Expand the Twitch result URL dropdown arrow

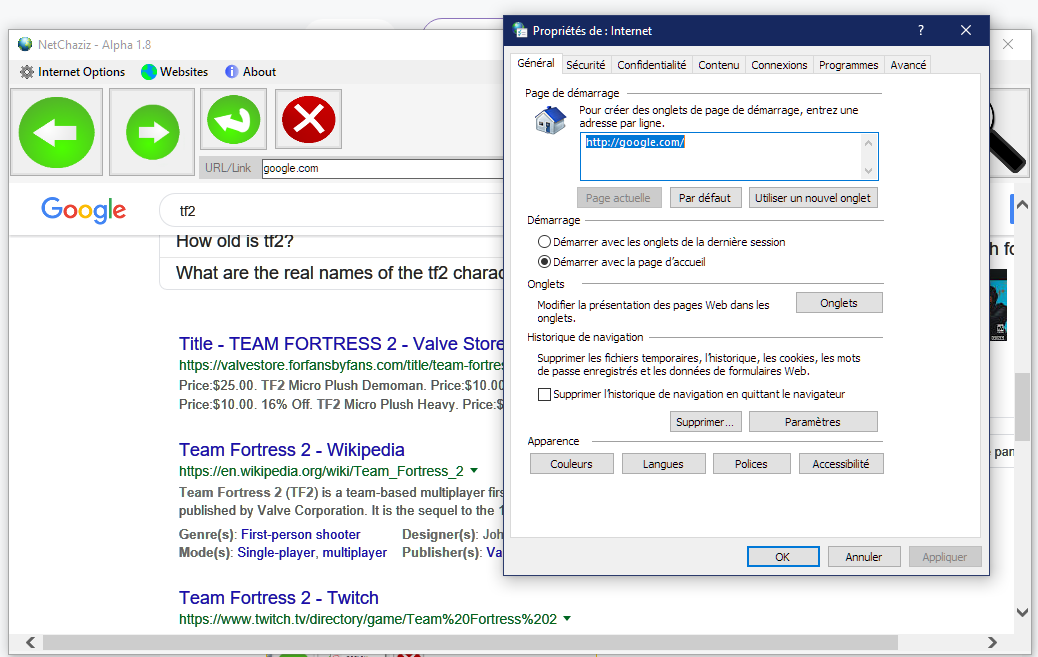click(x=567, y=619)
